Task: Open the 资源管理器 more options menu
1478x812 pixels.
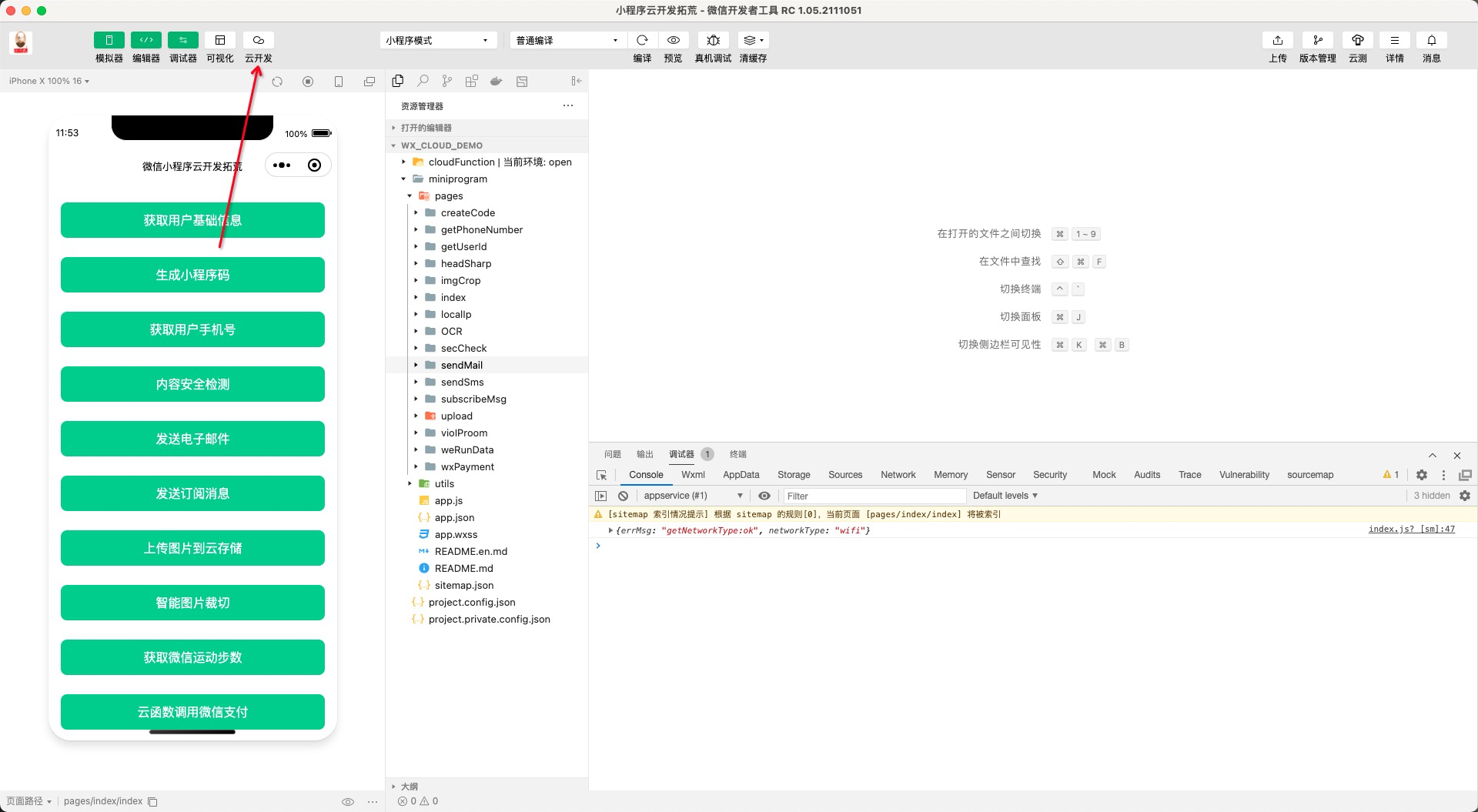Action: [568, 105]
